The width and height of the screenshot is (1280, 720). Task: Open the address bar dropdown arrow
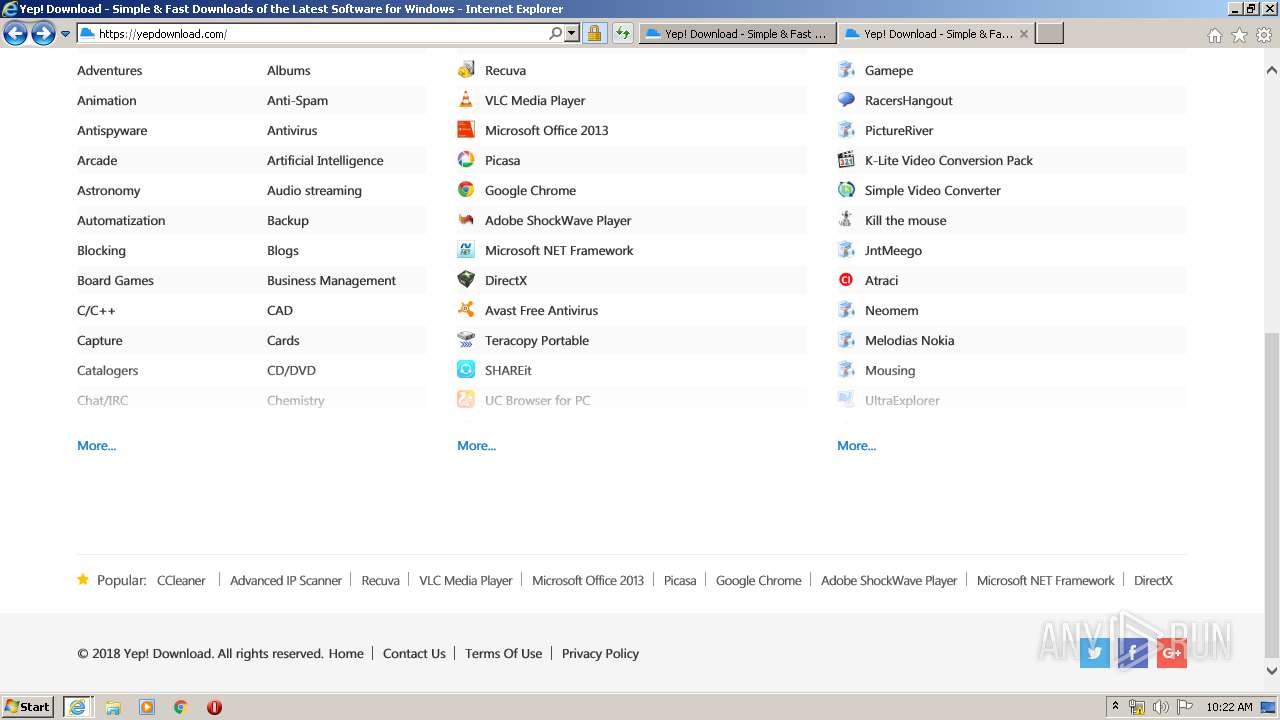click(572, 33)
